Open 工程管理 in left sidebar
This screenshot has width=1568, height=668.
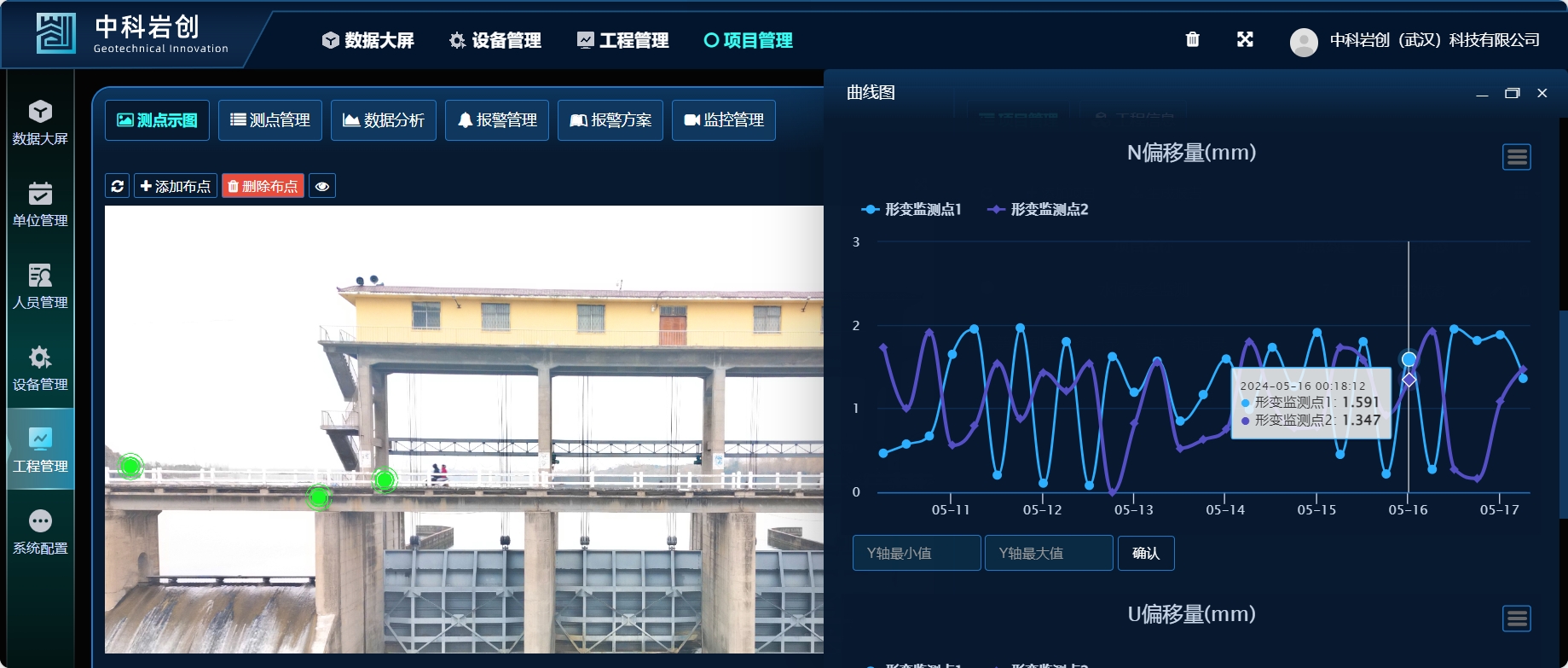(40, 450)
